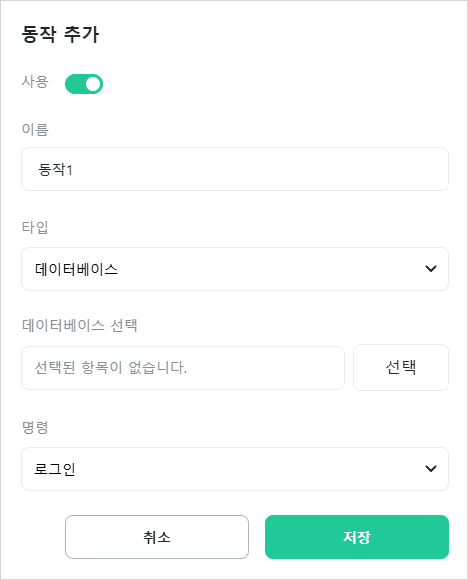The height and width of the screenshot is (580, 468).
Task: Expand the 명령 dropdown chevron arrow
Action: click(431, 469)
